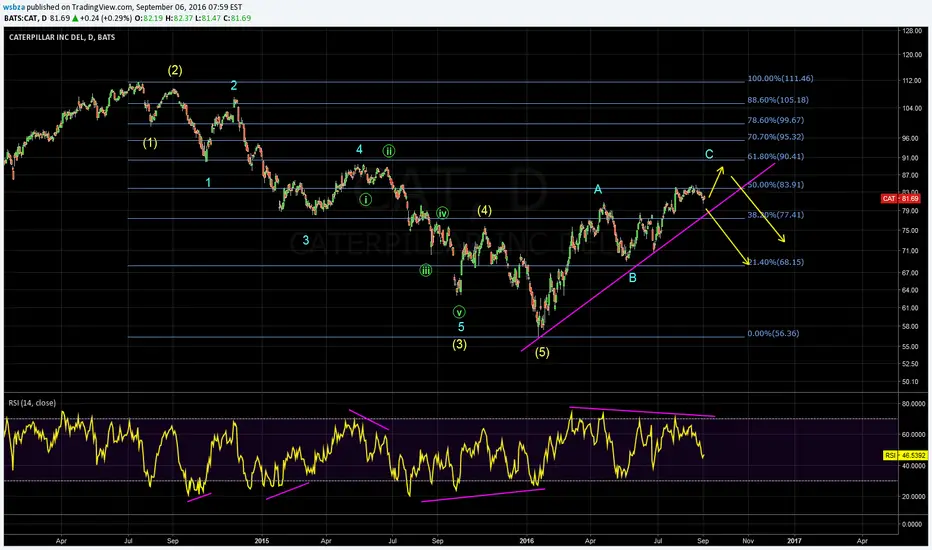Select the 100.00%(111.46) Fibonacci label
This screenshot has width=932, height=550.
point(782,78)
